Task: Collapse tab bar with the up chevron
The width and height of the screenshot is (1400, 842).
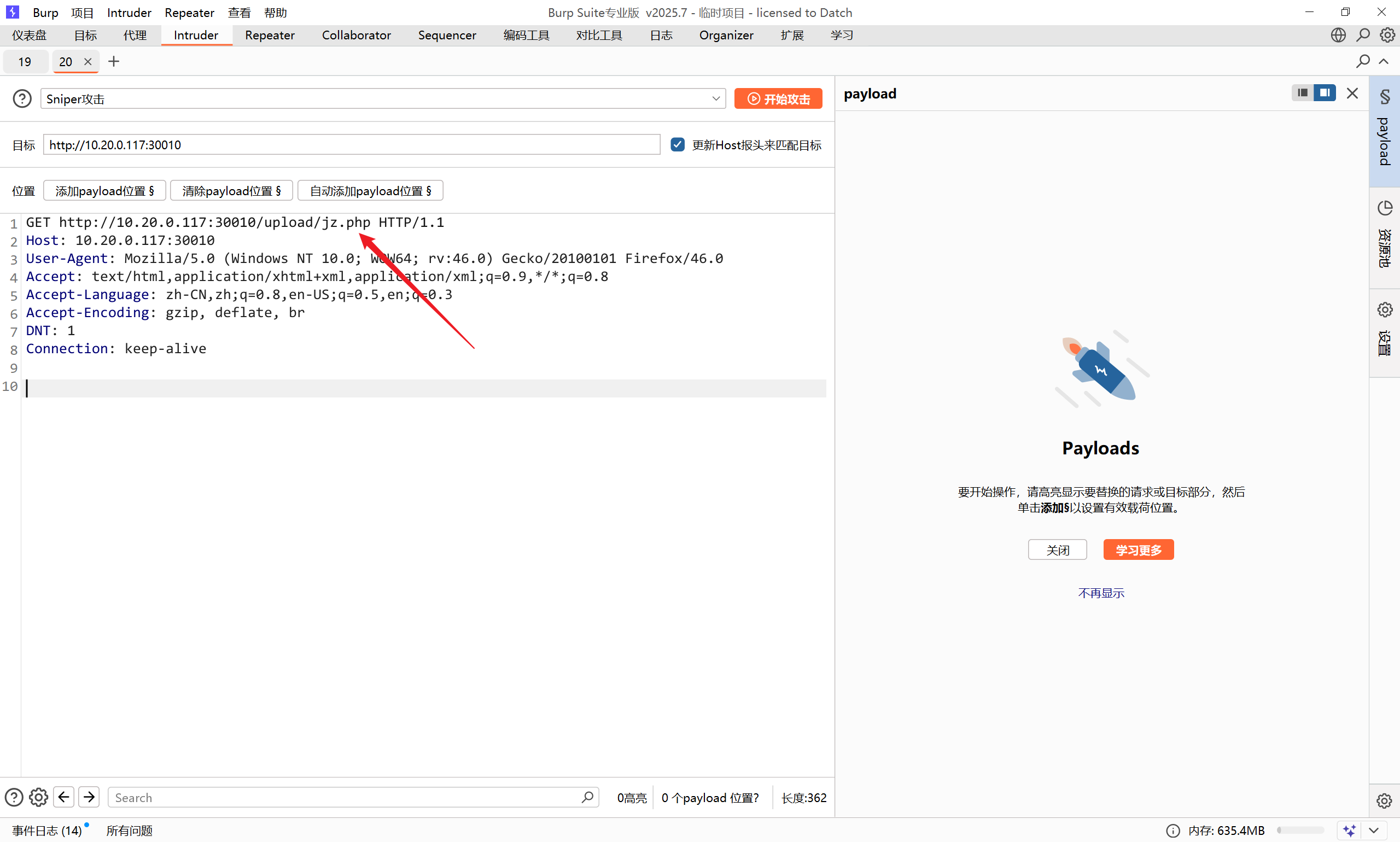Action: [1384, 61]
